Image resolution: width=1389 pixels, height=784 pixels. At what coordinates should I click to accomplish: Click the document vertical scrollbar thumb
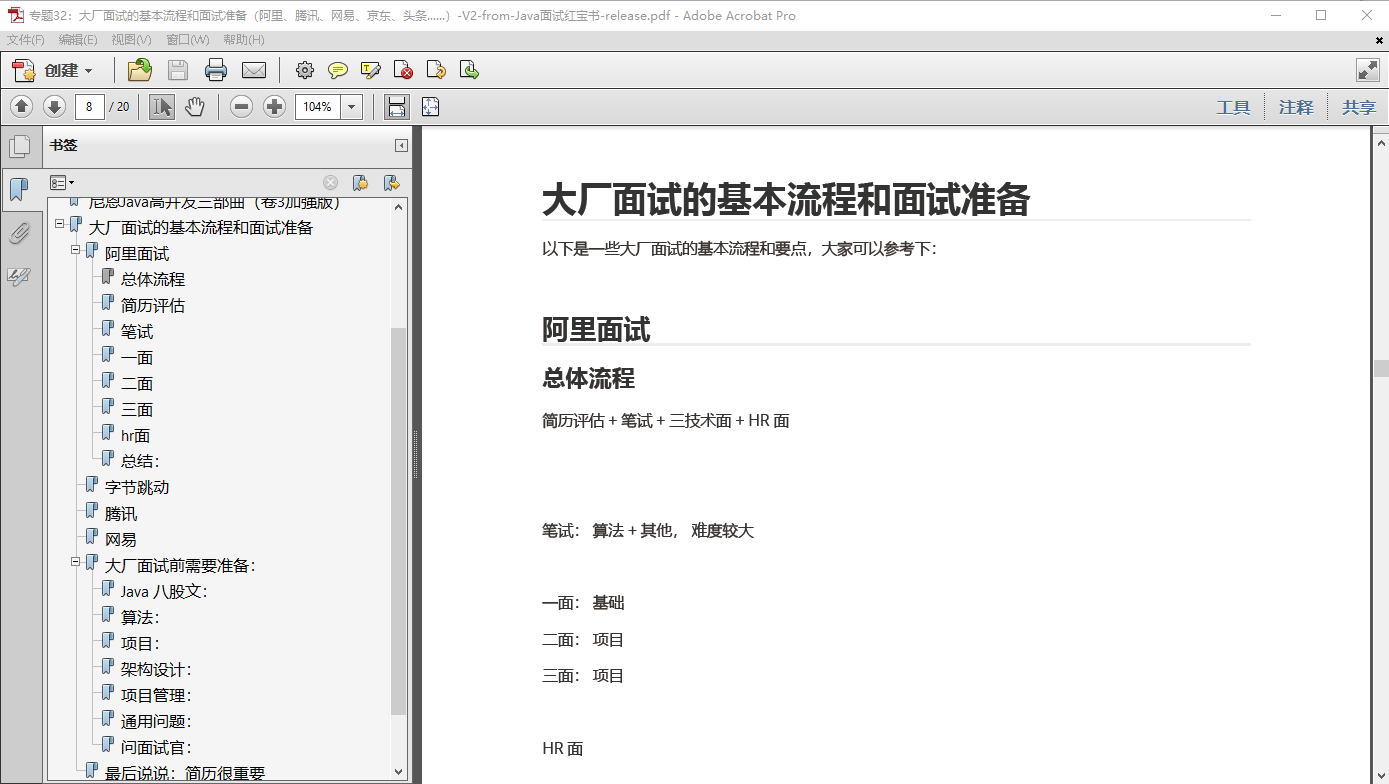(x=1381, y=368)
